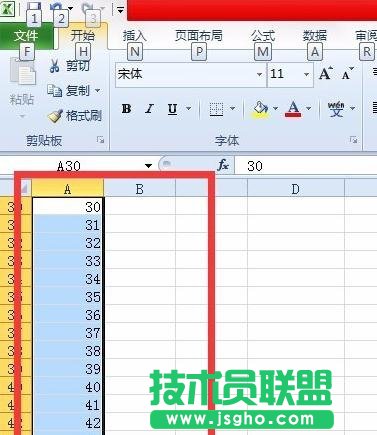Apply the yellow fill color bucket
Screen dimensions: 377x435
(x=261, y=109)
